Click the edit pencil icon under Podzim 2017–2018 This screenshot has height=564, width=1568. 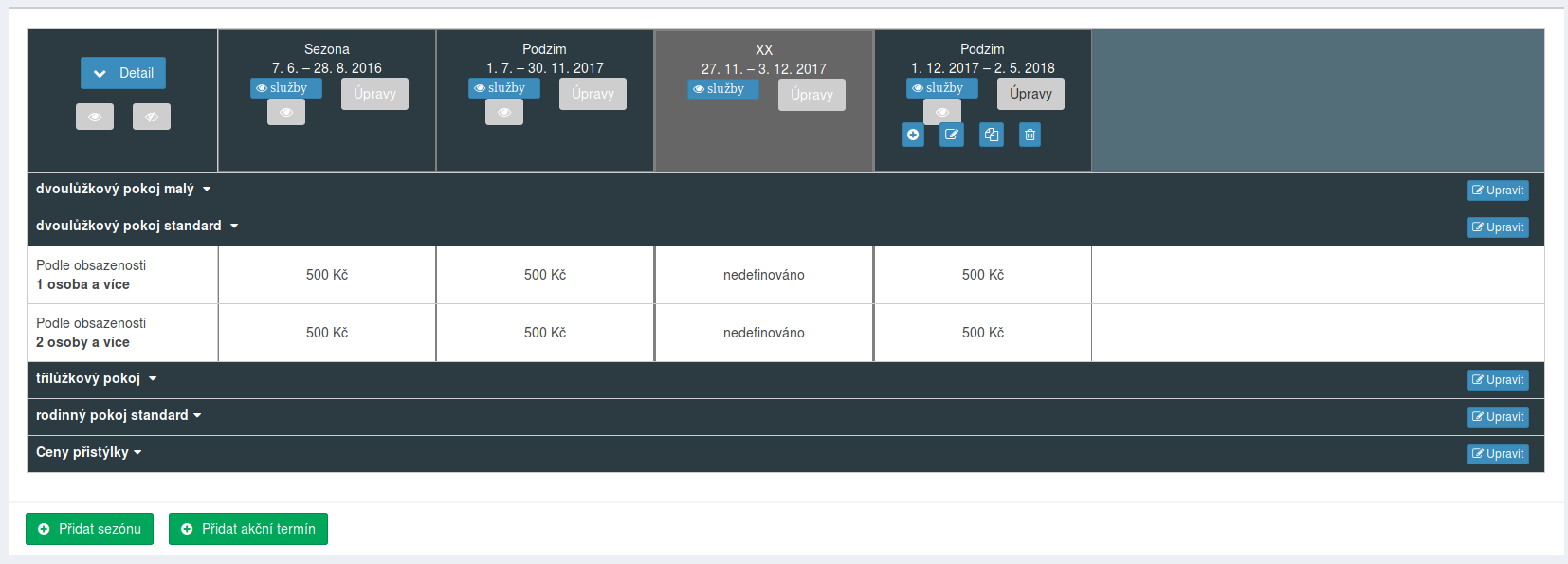(952, 135)
